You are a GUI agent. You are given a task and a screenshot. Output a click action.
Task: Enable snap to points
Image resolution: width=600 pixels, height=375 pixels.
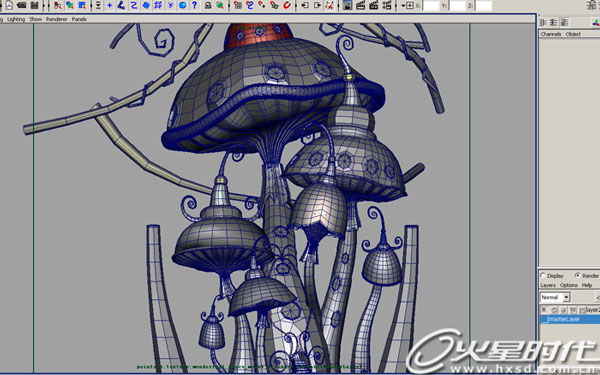click(x=262, y=5)
